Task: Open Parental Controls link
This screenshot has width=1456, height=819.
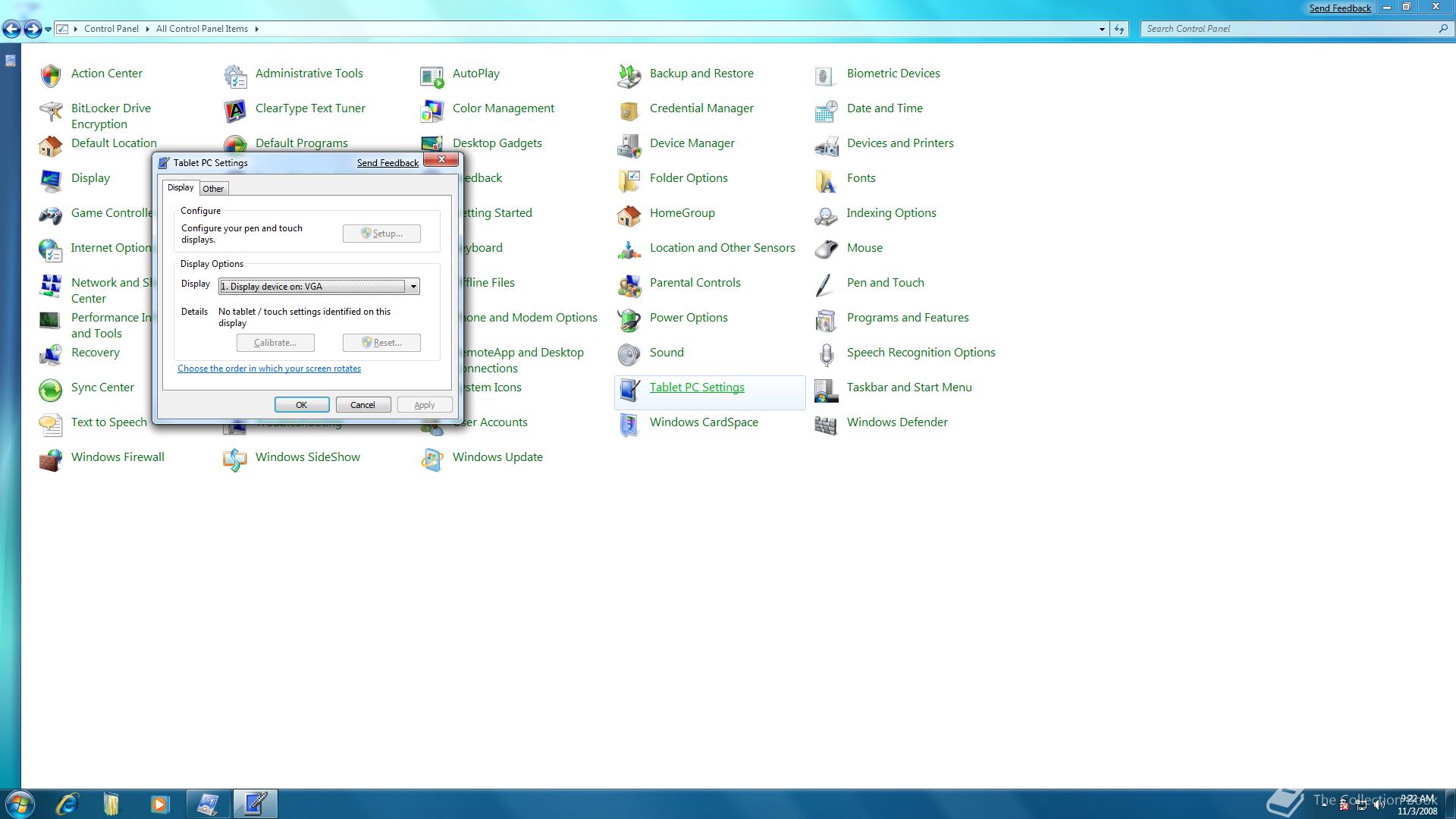Action: (x=695, y=283)
